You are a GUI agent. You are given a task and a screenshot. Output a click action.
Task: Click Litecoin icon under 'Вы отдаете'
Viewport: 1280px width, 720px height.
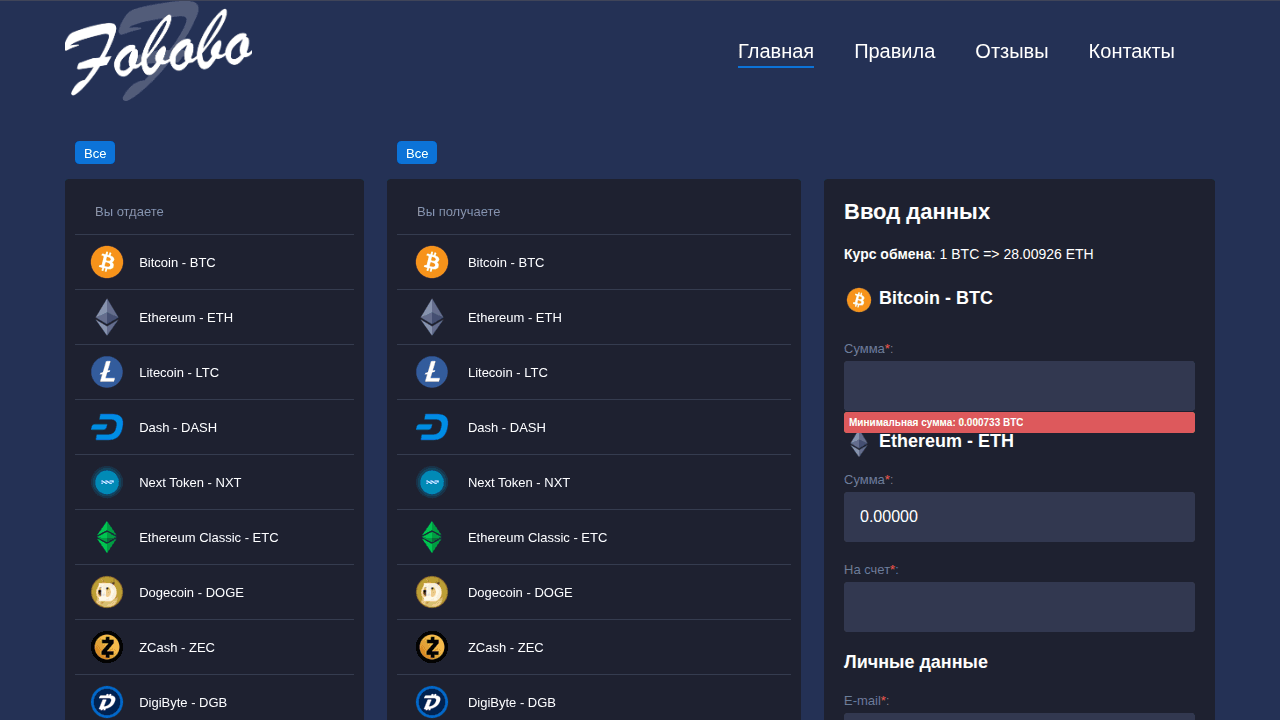pyautogui.click(x=107, y=372)
